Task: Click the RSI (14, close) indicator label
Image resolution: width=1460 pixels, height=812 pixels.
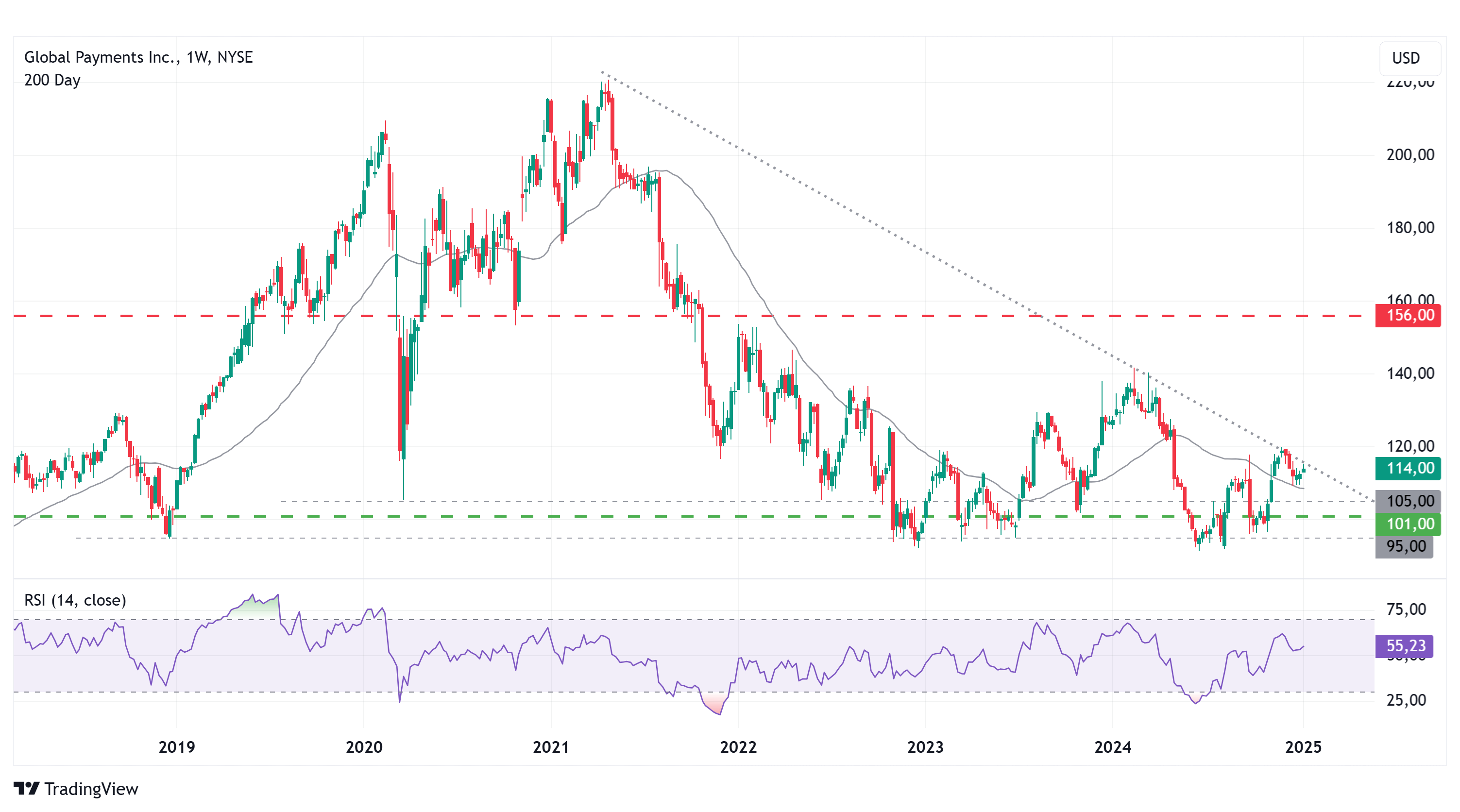Action: [x=75, y=600]
